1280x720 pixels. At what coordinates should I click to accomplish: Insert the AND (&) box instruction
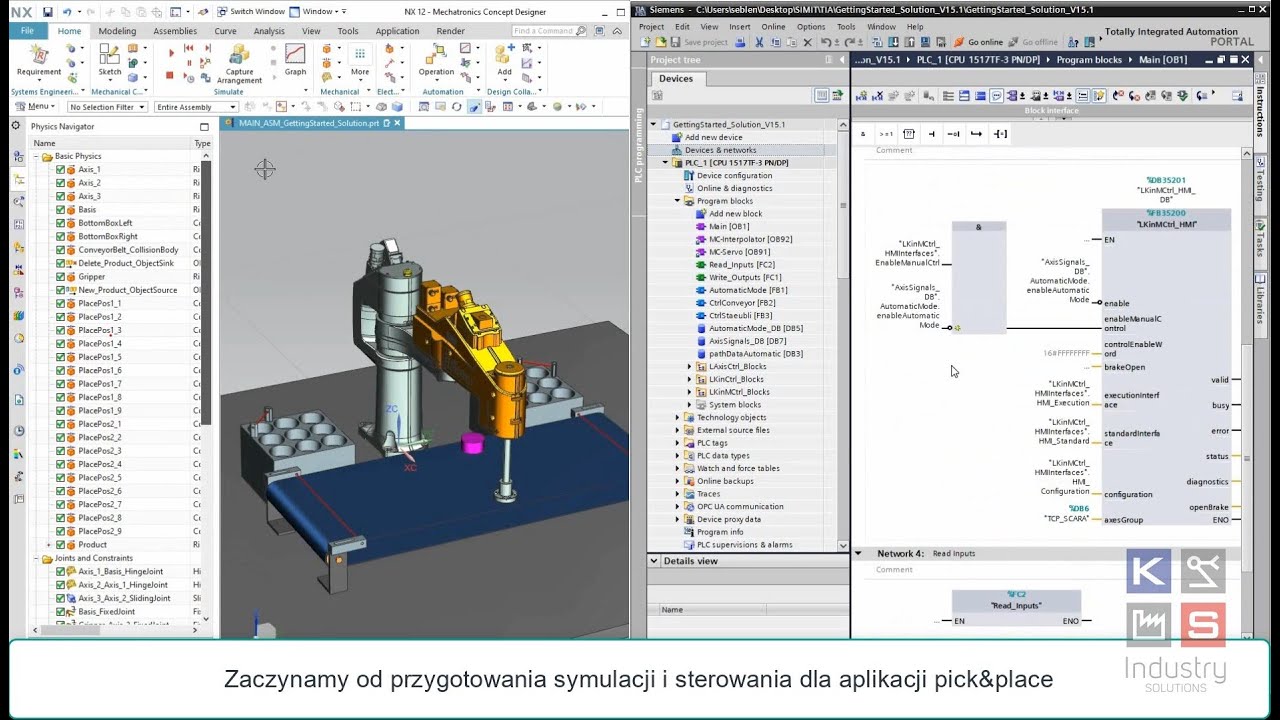coord(863,133)
